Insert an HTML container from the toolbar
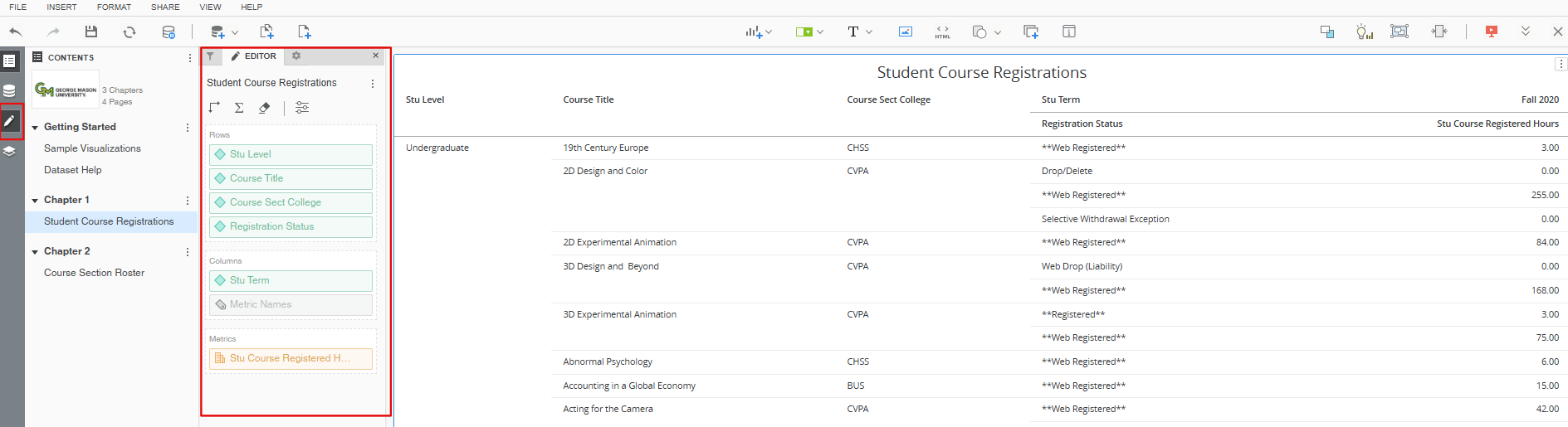 943,32
